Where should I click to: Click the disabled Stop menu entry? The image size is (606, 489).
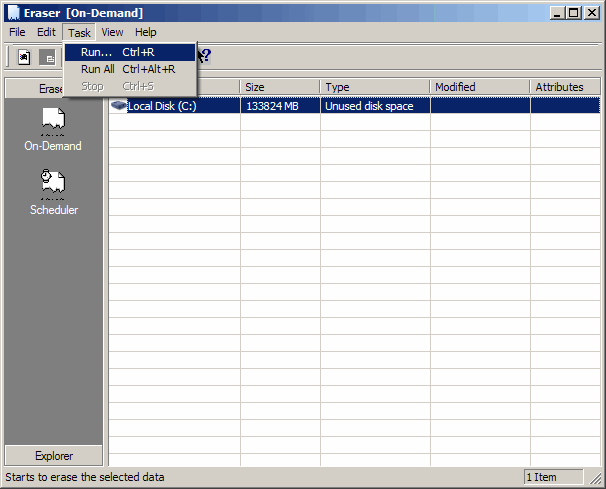[130, 86]
